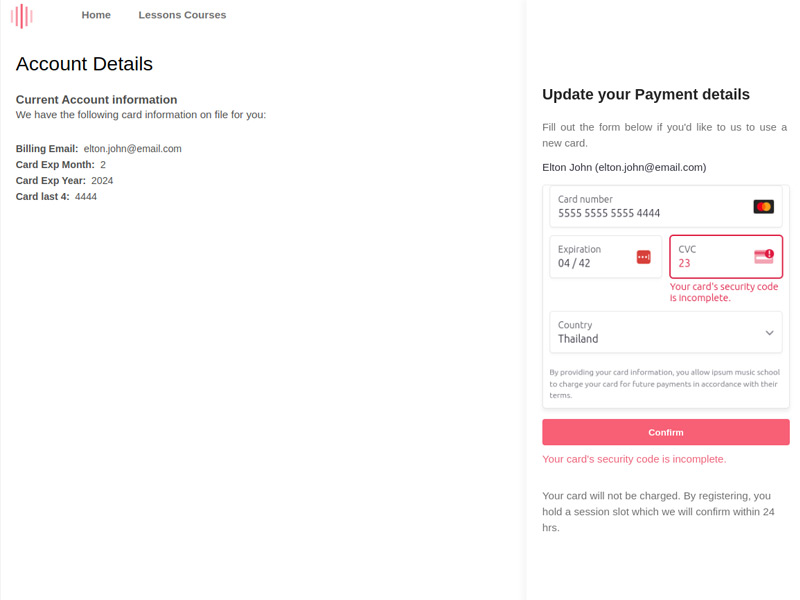Click the Mastercard brand icon

[x=763, y=207]
